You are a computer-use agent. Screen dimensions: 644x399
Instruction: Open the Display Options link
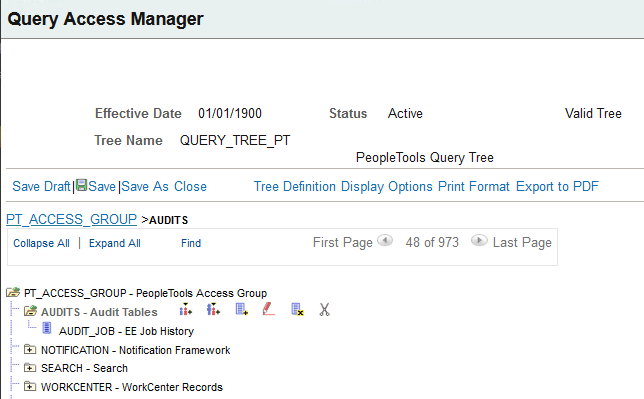tap(387, 187)
